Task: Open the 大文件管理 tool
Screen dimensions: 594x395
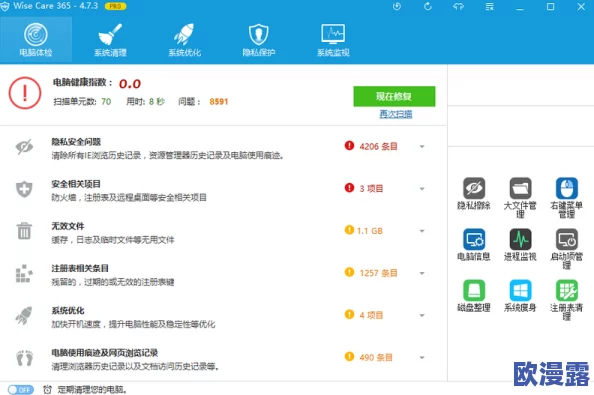Action: pos(520,197)
